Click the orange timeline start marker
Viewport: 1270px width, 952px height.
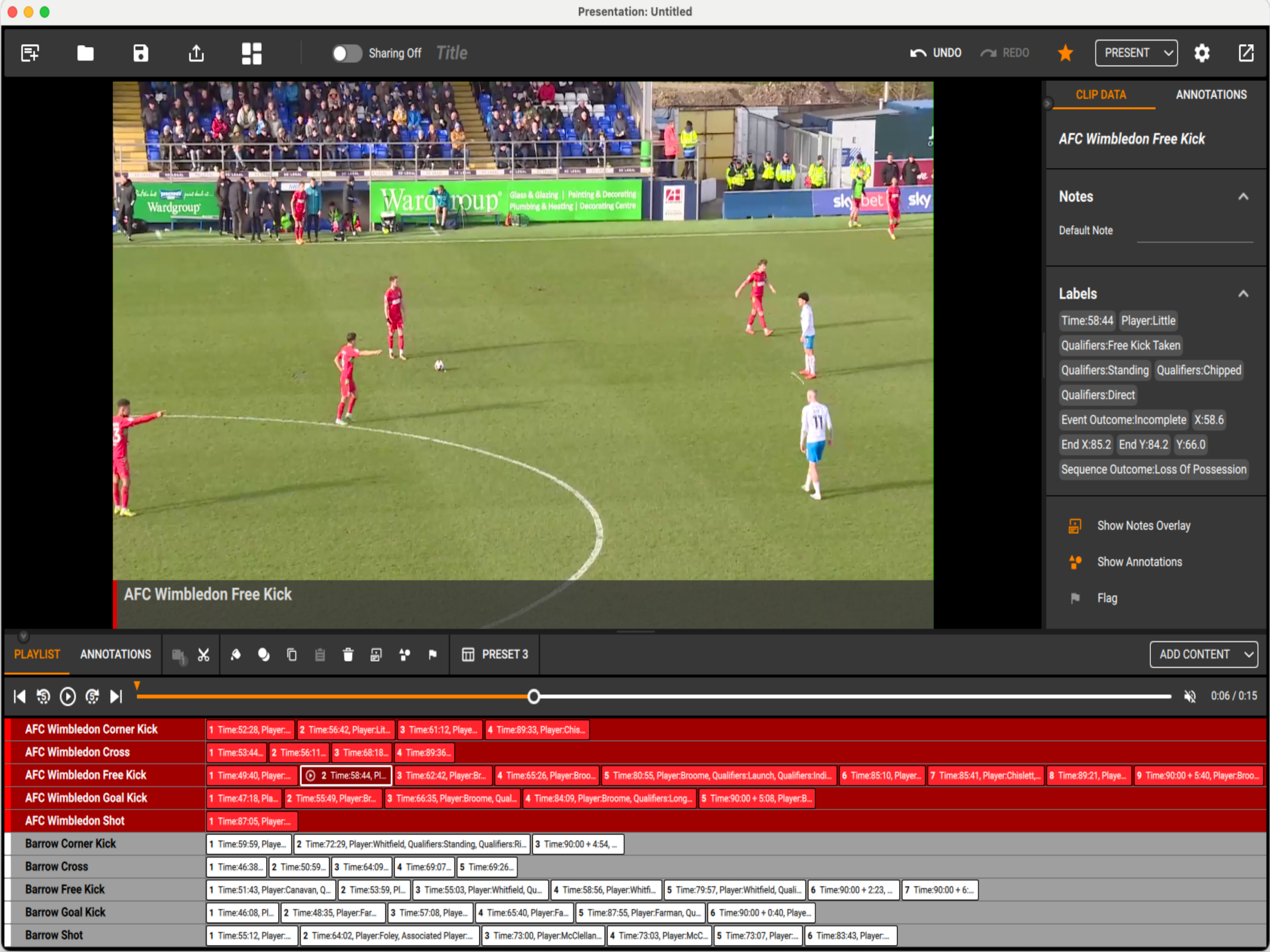pos(137,686)
